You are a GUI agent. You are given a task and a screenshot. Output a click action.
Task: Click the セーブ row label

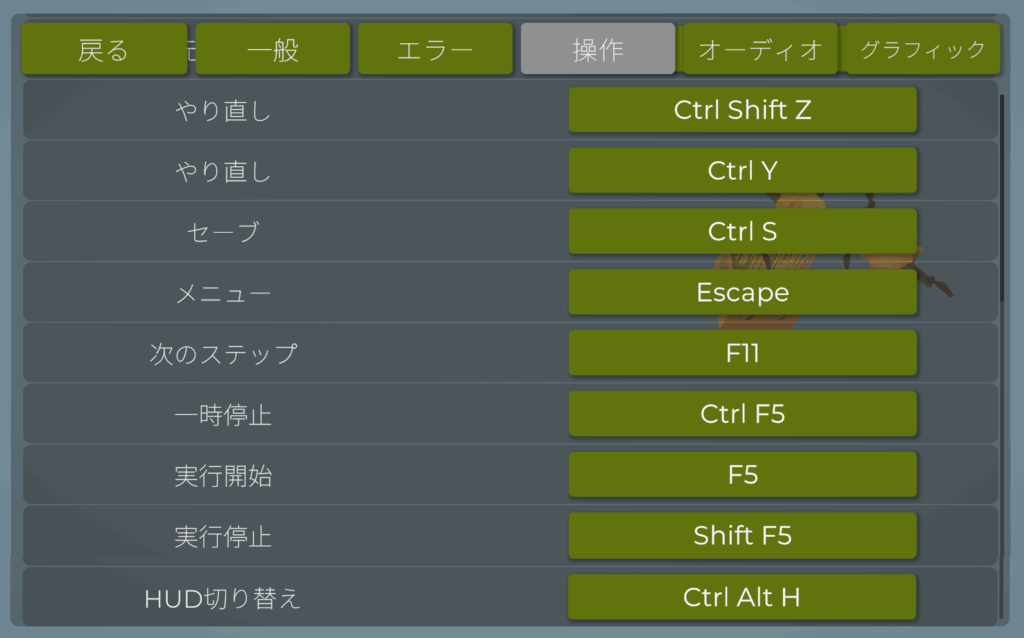pos(223,232)
